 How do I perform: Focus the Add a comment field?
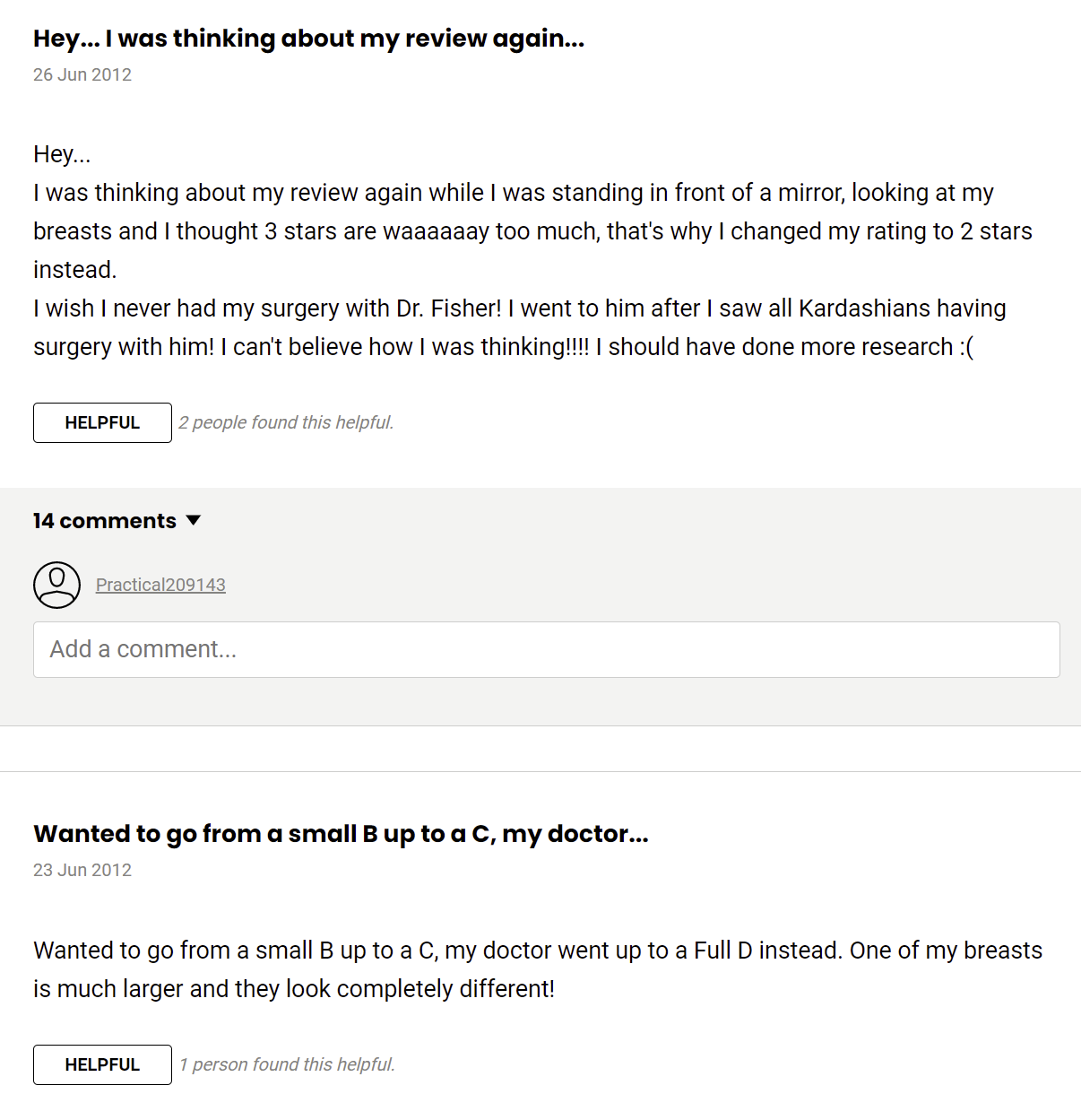point(546,649)
